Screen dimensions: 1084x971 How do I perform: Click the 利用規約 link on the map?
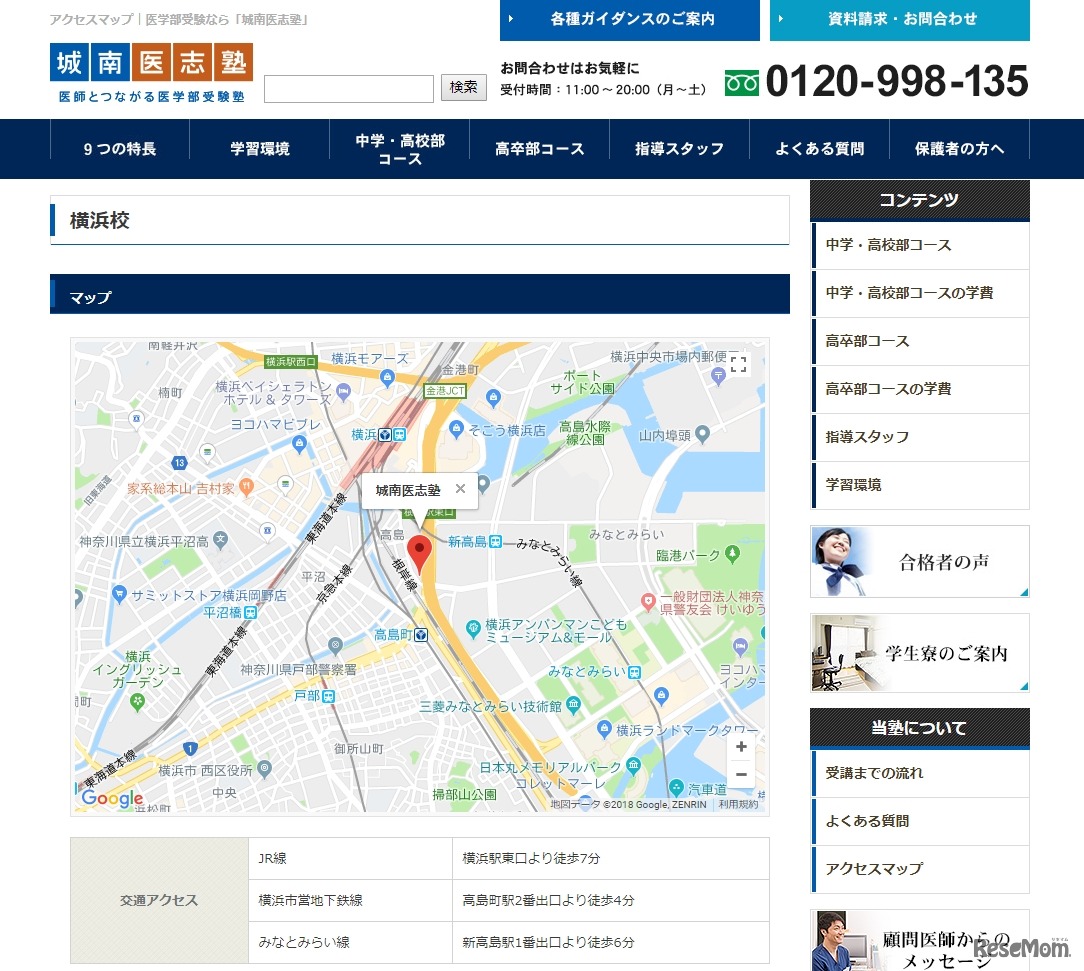(738, 804)
